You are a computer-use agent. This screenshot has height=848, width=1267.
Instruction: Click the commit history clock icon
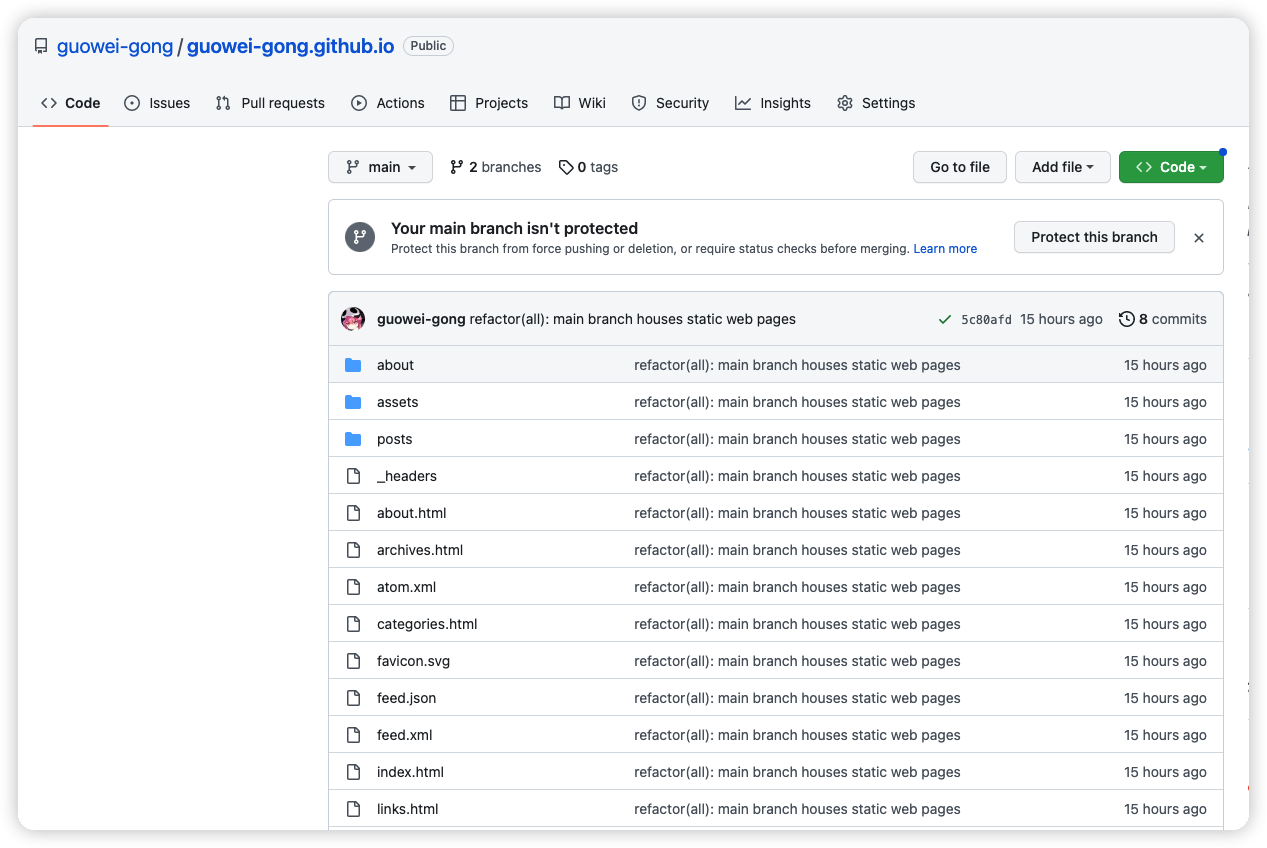point(1127,318)
